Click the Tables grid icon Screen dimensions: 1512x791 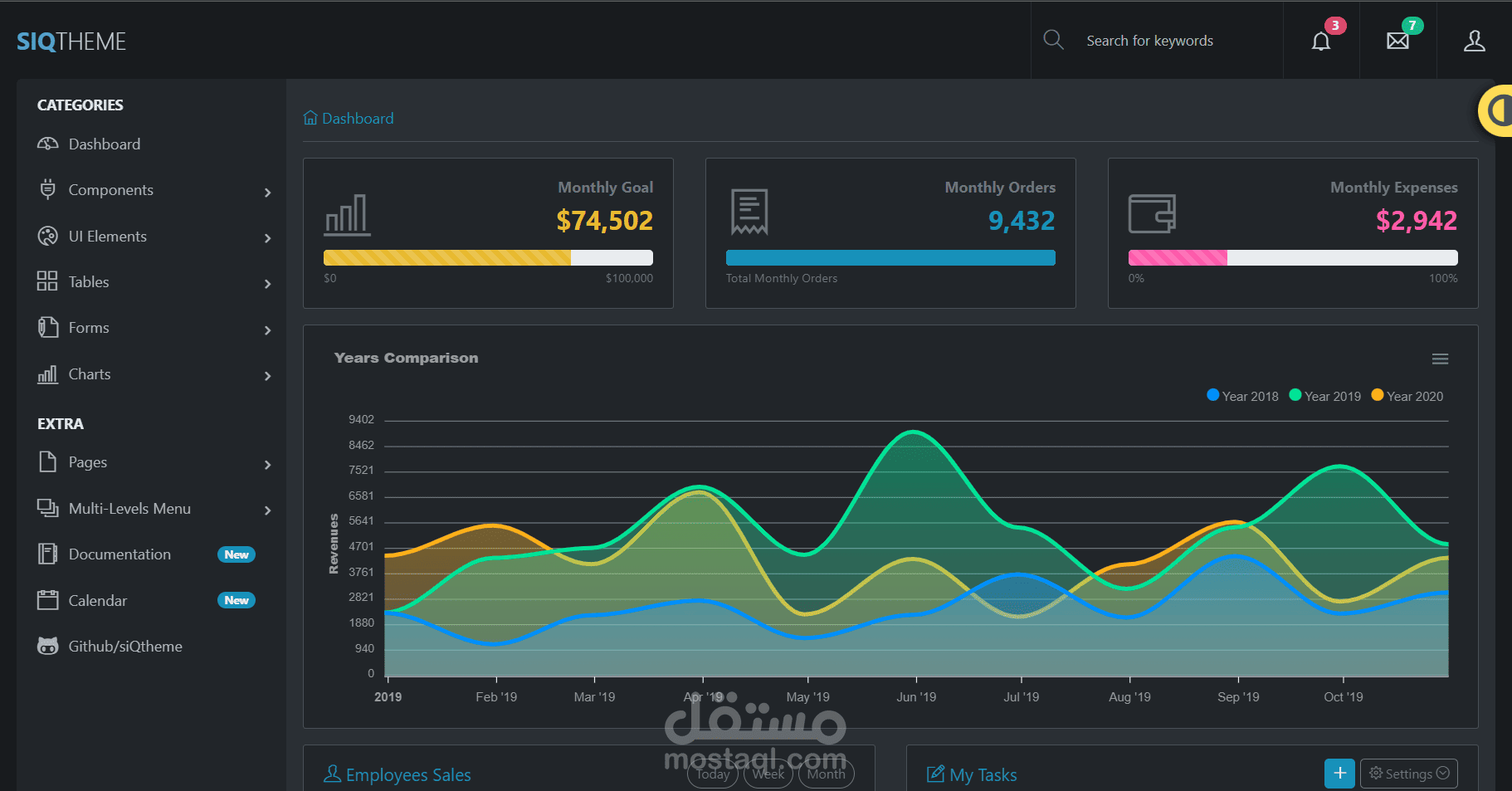(x=47, y=281)
